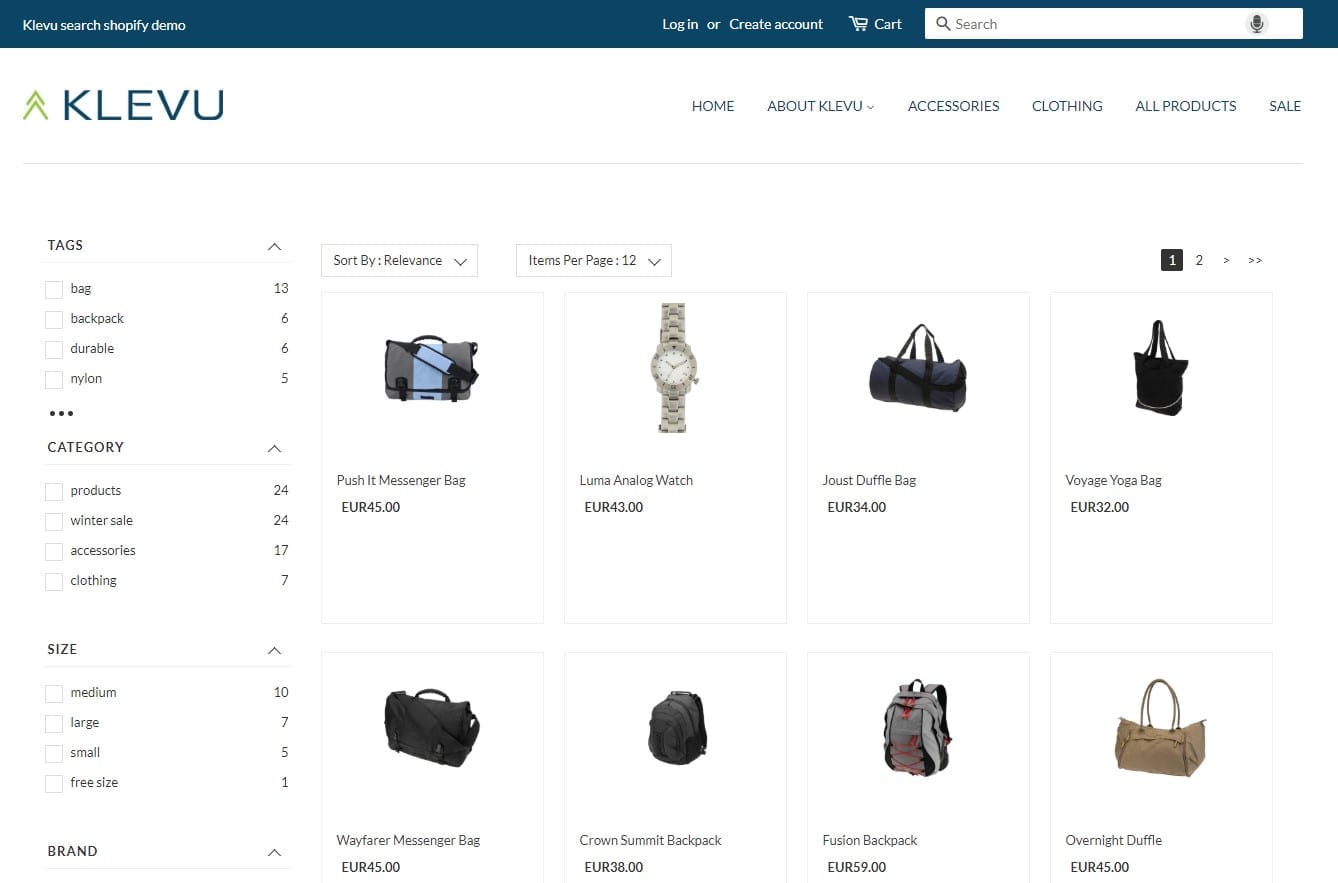This screenshot has width=1338, height=883.
Task: Click the EUR34.00 price text
Action: 857,508
